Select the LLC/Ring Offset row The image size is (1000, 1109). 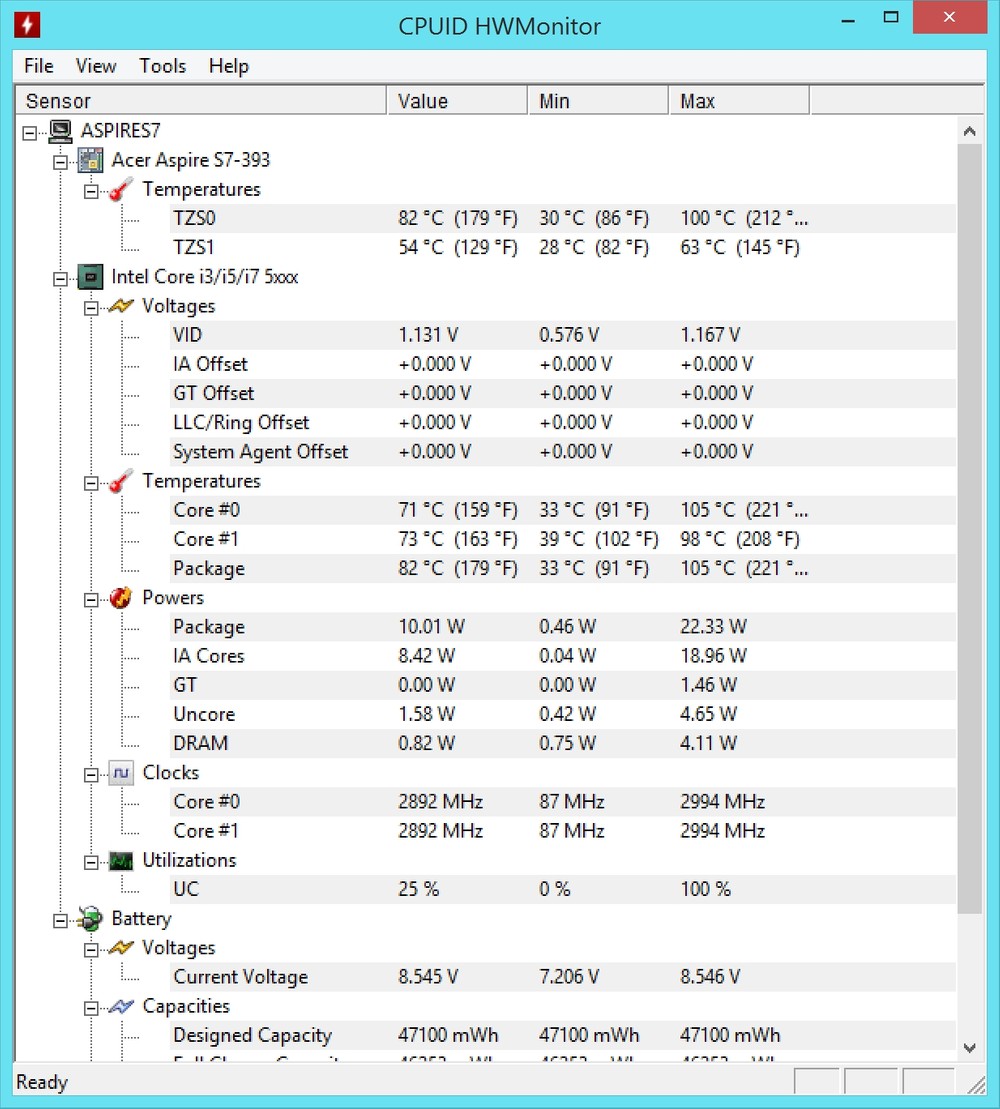[x=563, y=422]
